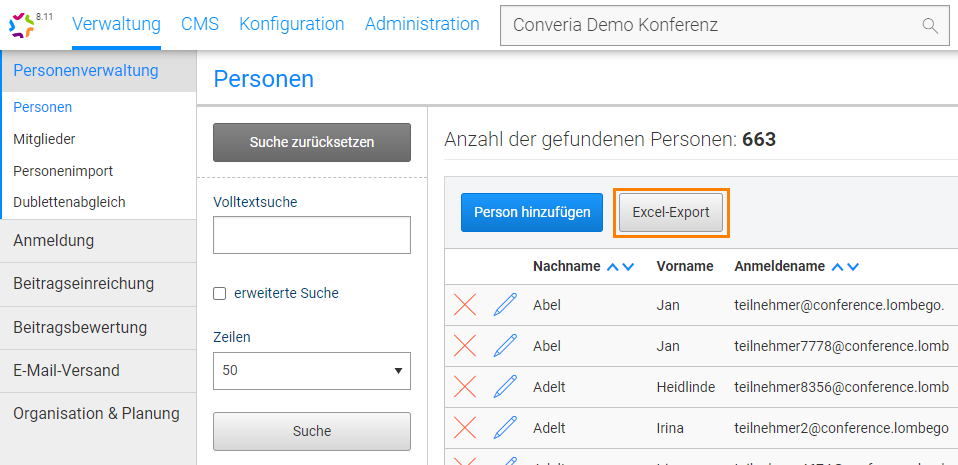Open Dublettenabgleich in the sidebar

point(70,202)
